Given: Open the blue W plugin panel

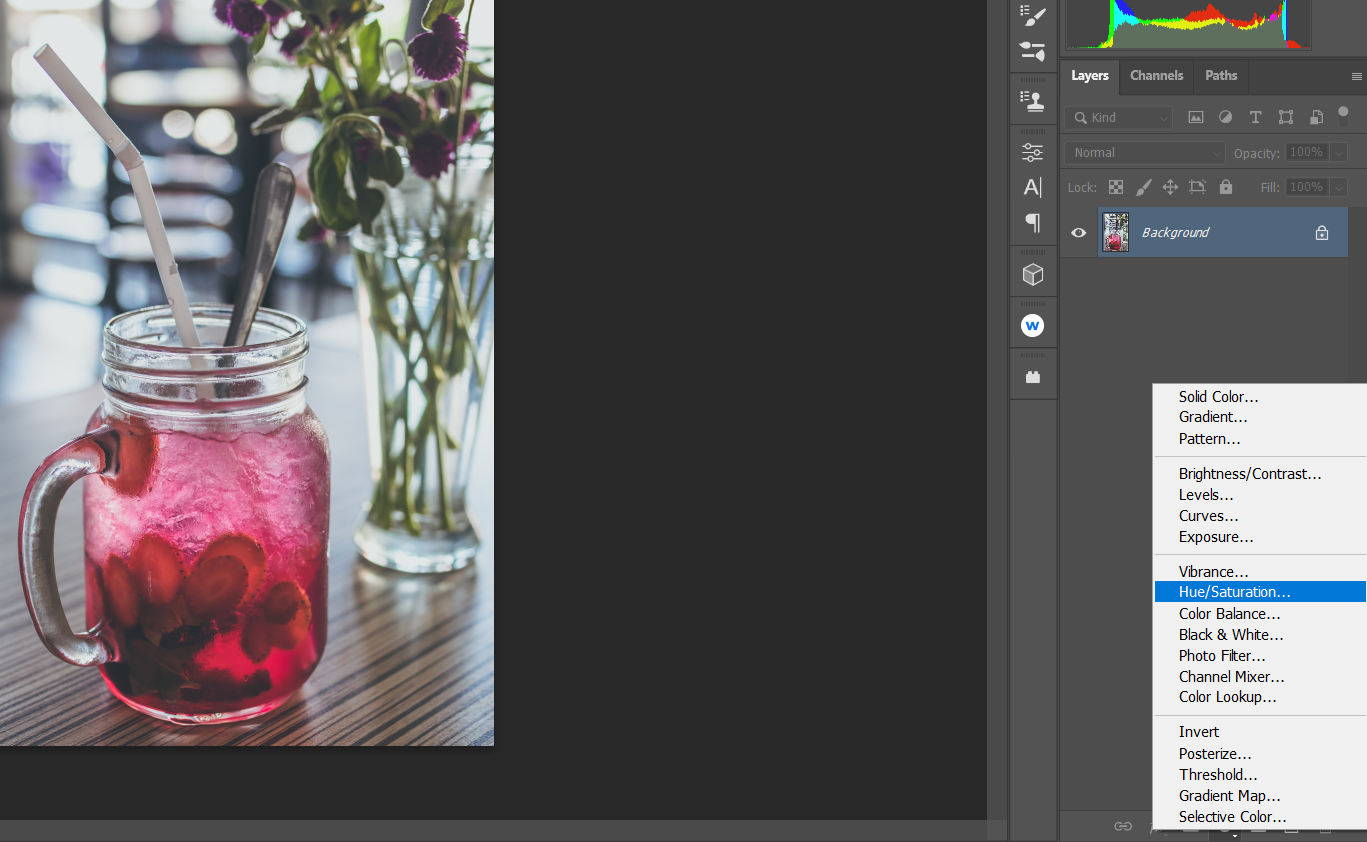Looking at the screenshot, I should coord(1033,326).
